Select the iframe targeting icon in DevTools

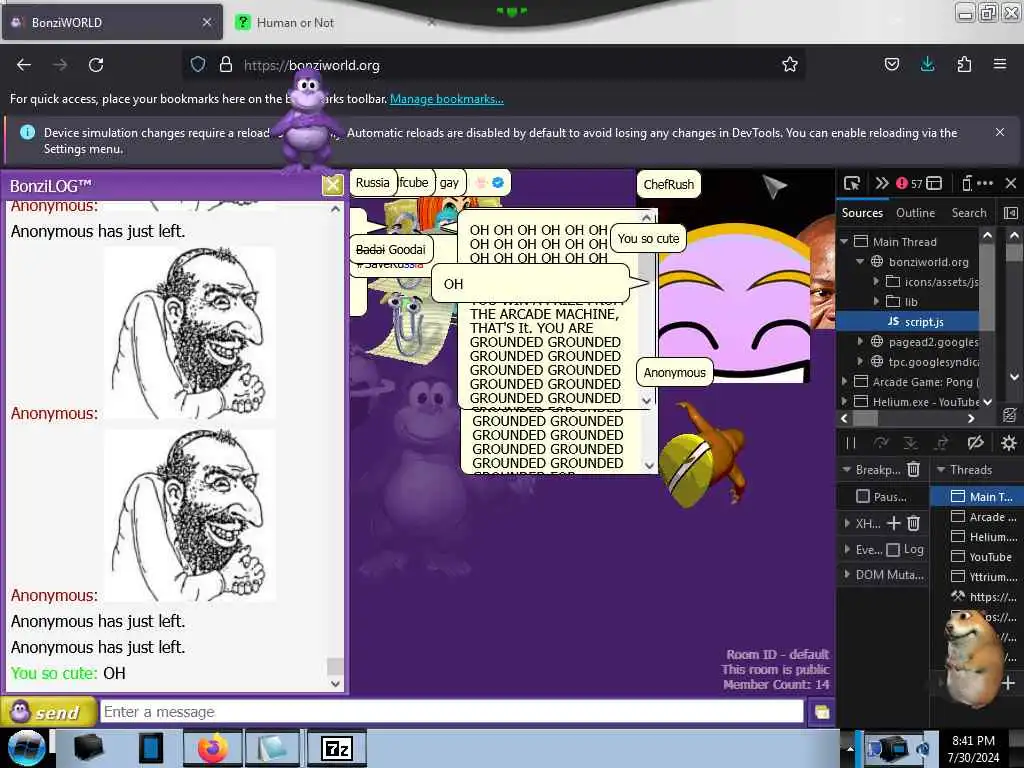click(934, 184)
